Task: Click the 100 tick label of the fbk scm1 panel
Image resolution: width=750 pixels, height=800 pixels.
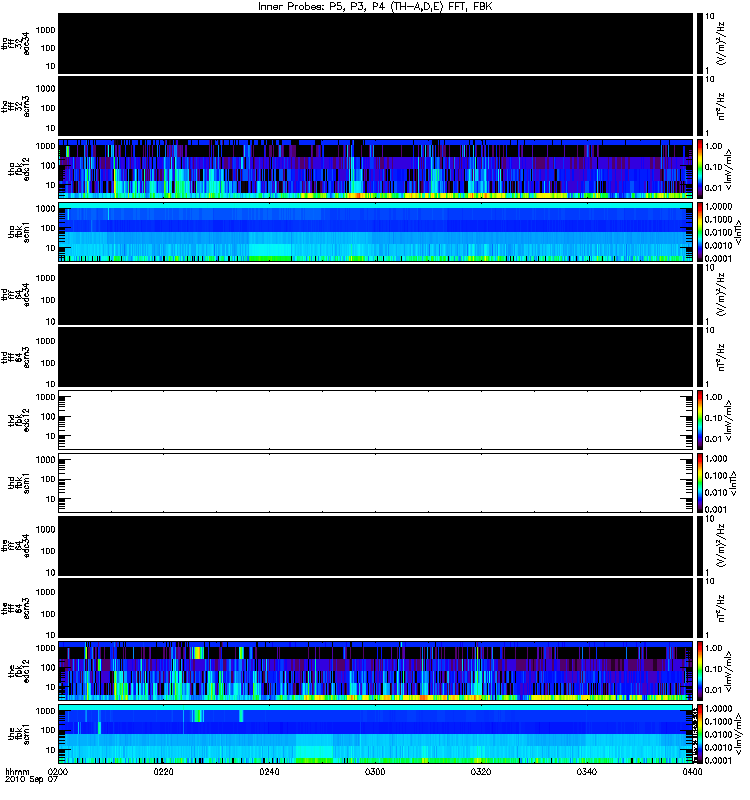Action: (47, 731)
